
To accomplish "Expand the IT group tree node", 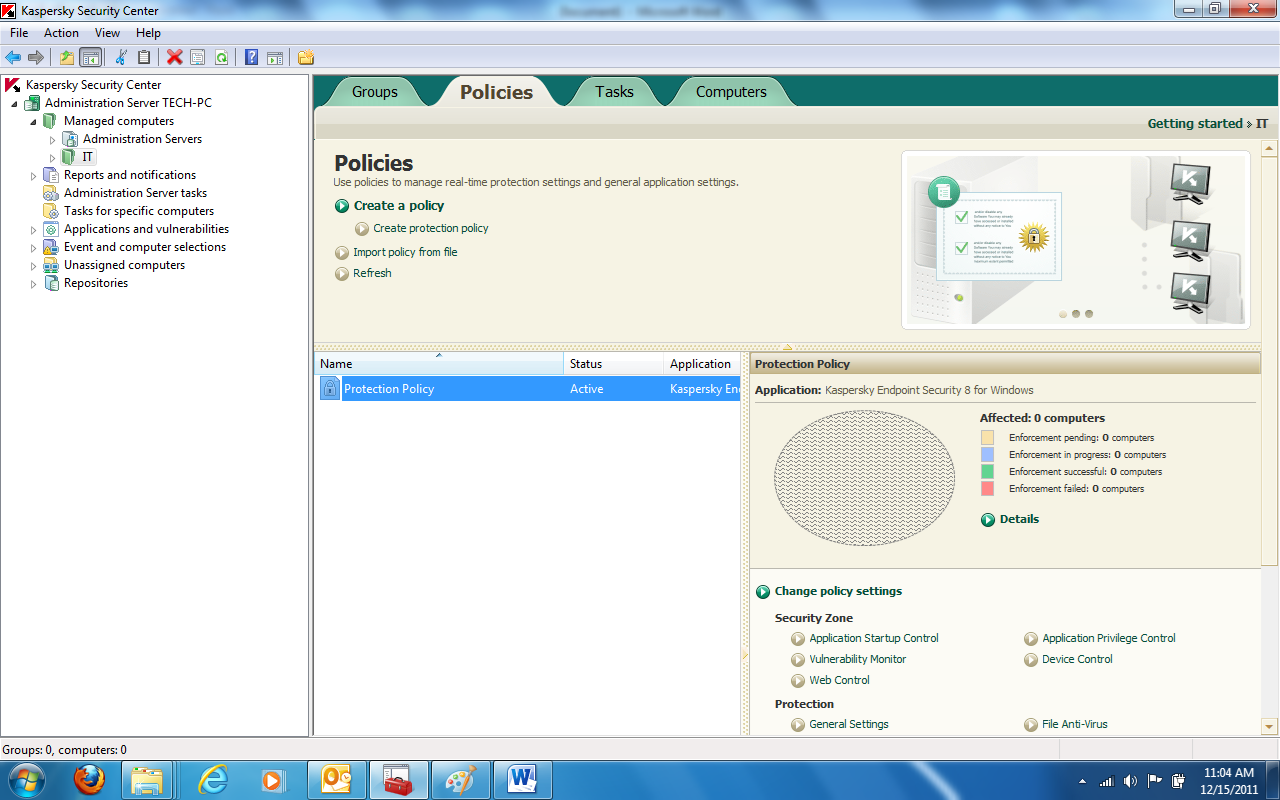I will coord(53,158).
